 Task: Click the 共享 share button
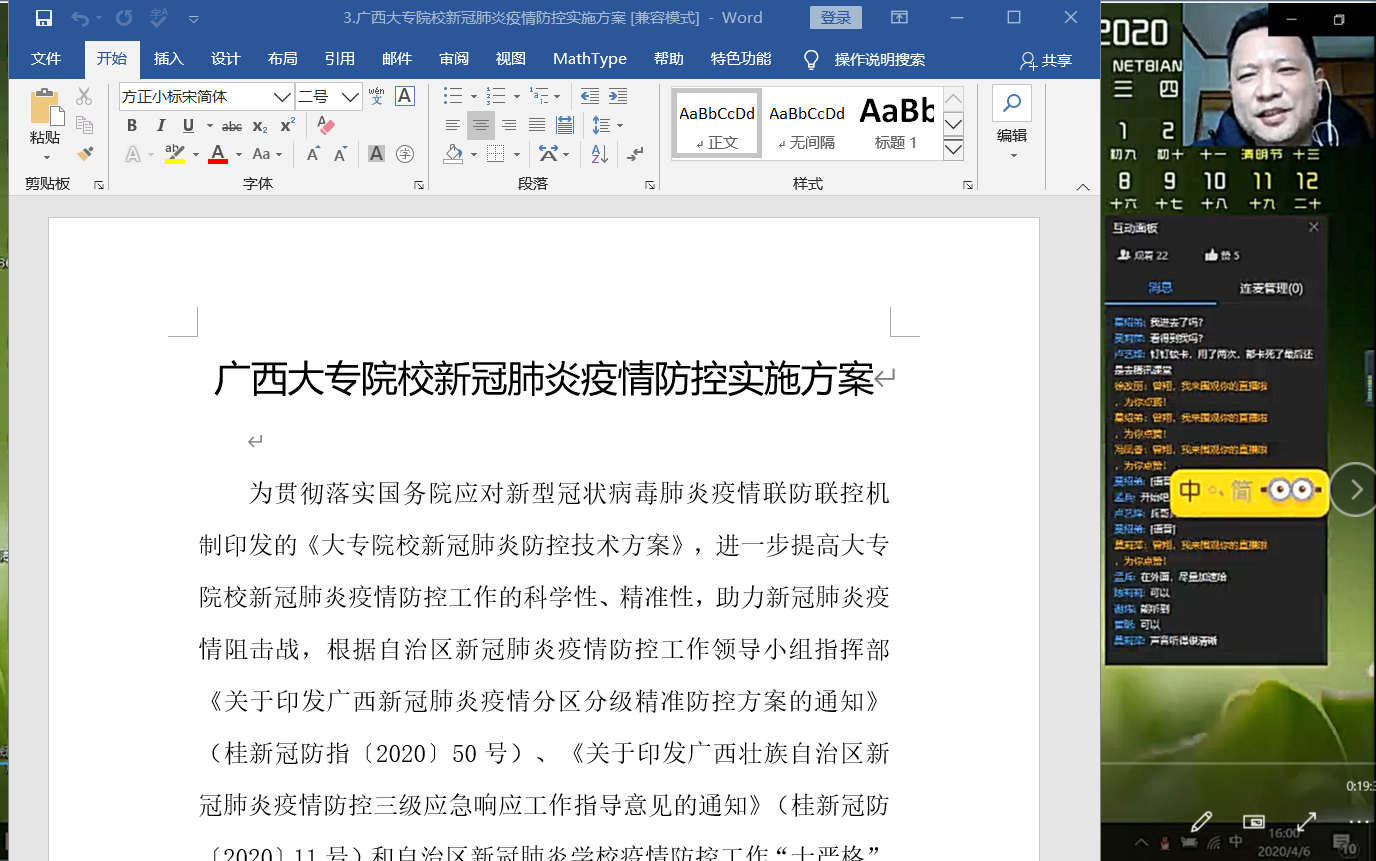click(x=1046, y=60)
